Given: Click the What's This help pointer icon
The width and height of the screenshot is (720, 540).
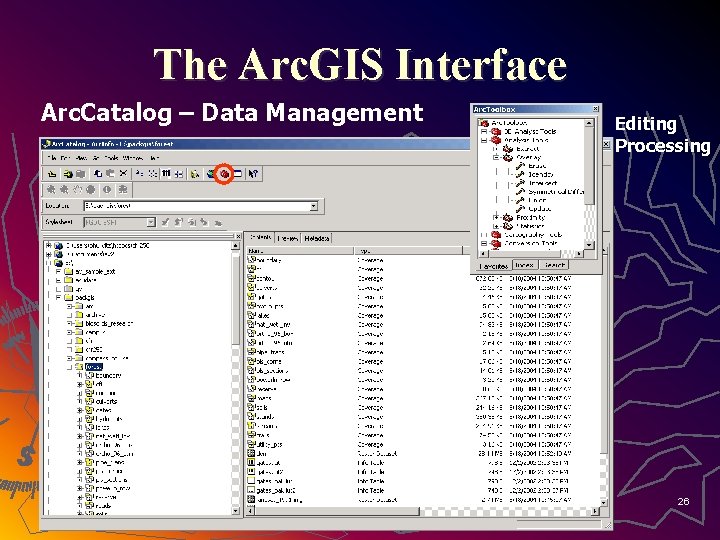Looking at the screenshot, I should click(x=253, y=174).
